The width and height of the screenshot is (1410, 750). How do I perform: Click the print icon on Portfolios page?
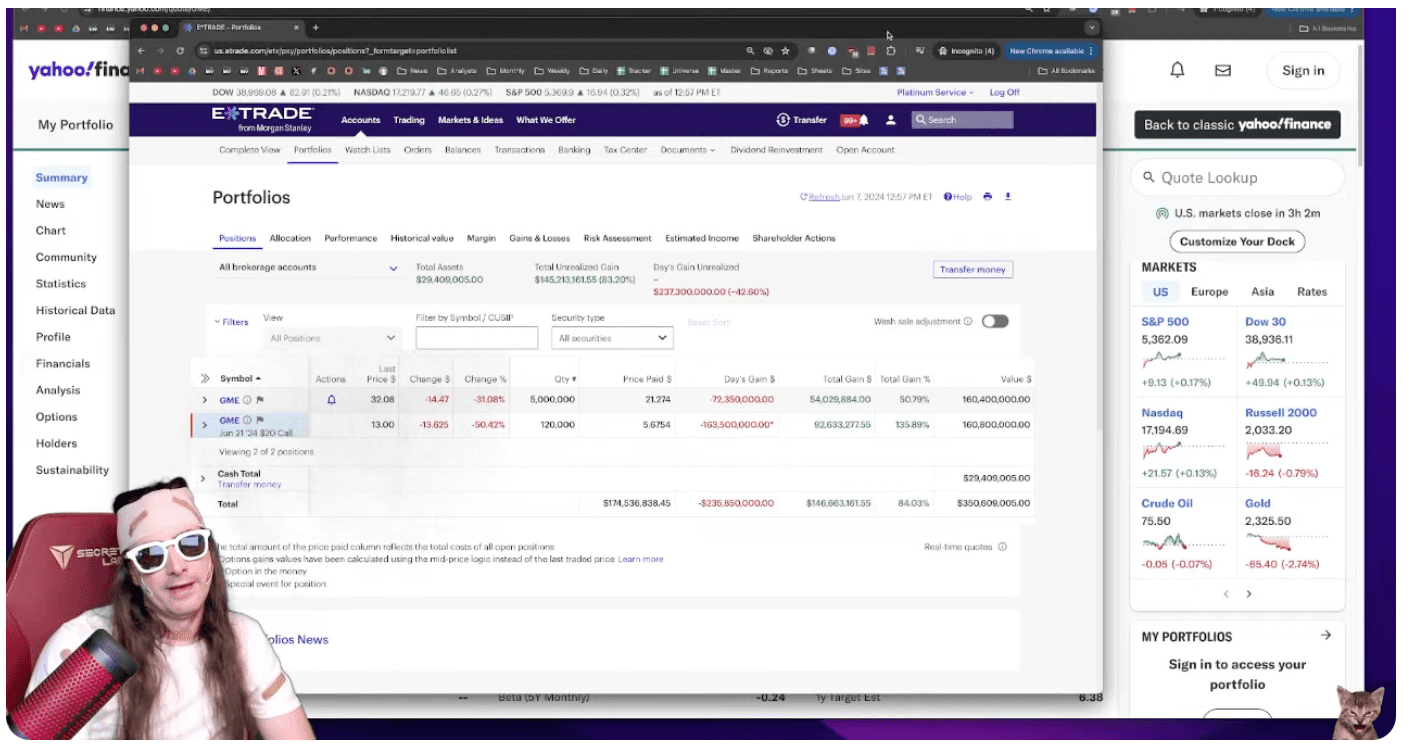coord(987,197)
